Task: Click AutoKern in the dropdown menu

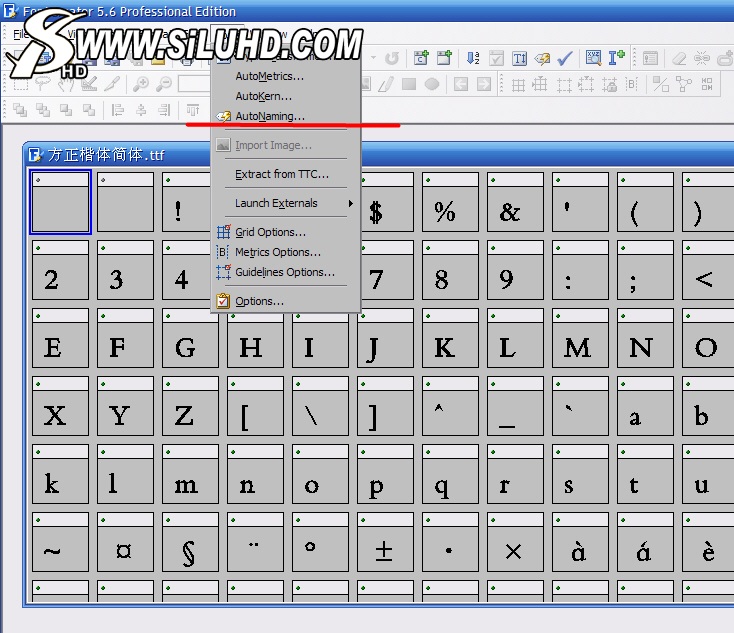Action: (x=263, y=97)
